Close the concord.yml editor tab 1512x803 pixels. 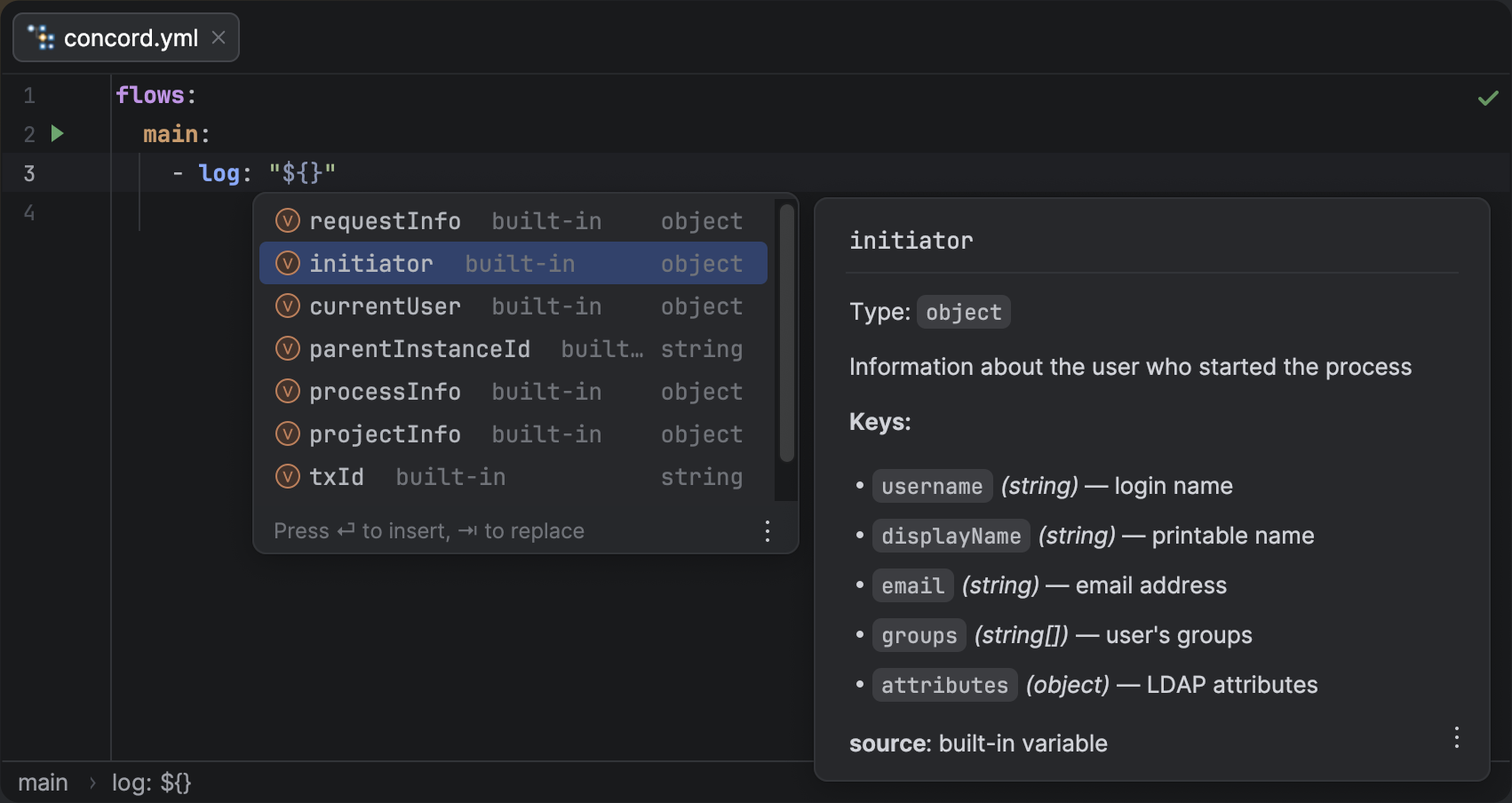point(219,37)
